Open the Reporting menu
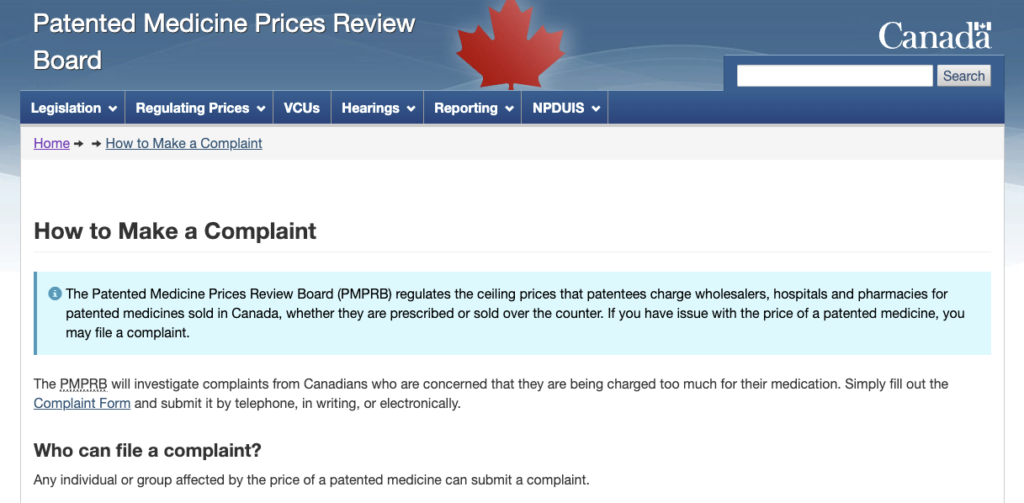 473,108
